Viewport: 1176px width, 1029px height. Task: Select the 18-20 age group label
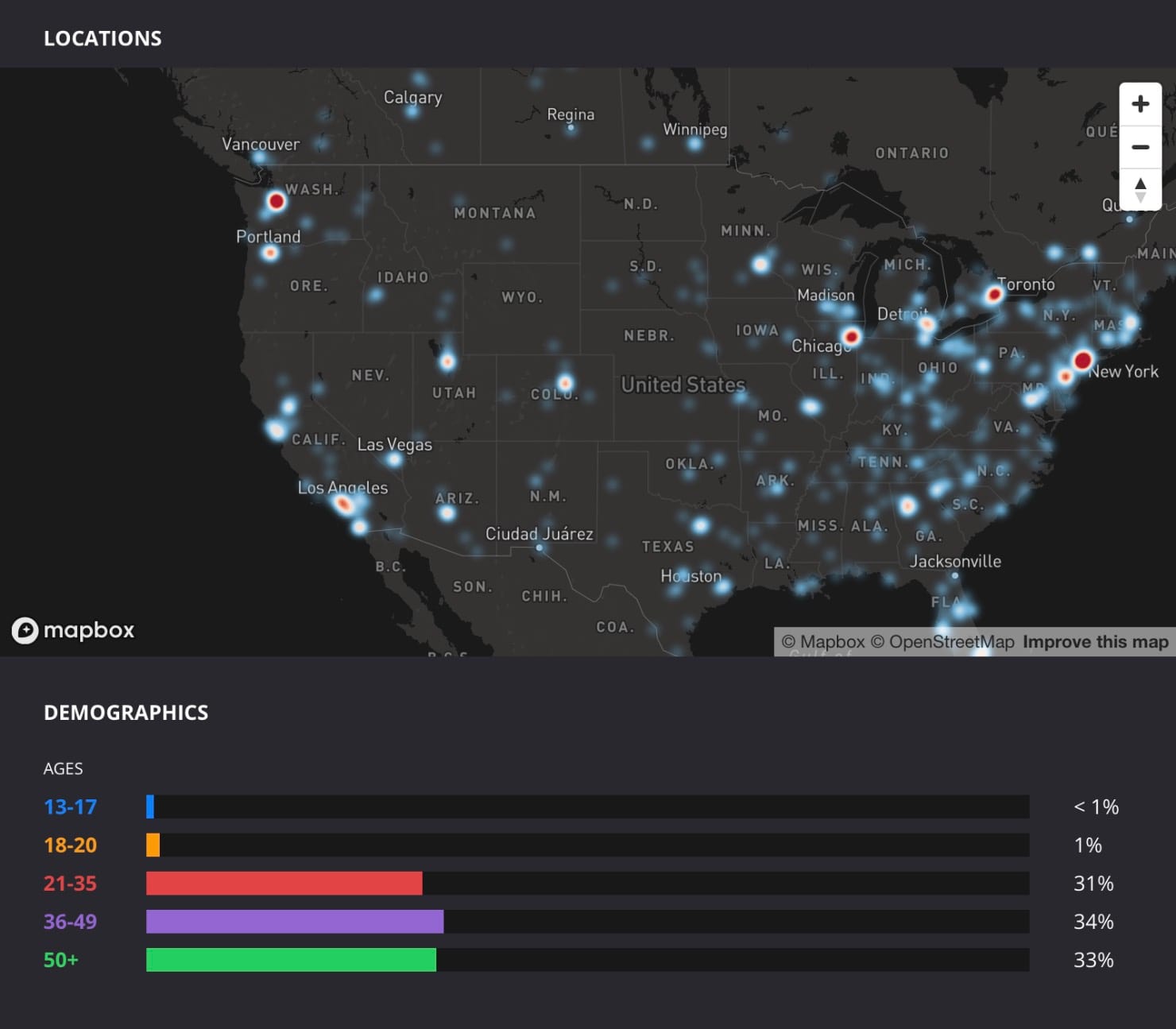[70, 845]
